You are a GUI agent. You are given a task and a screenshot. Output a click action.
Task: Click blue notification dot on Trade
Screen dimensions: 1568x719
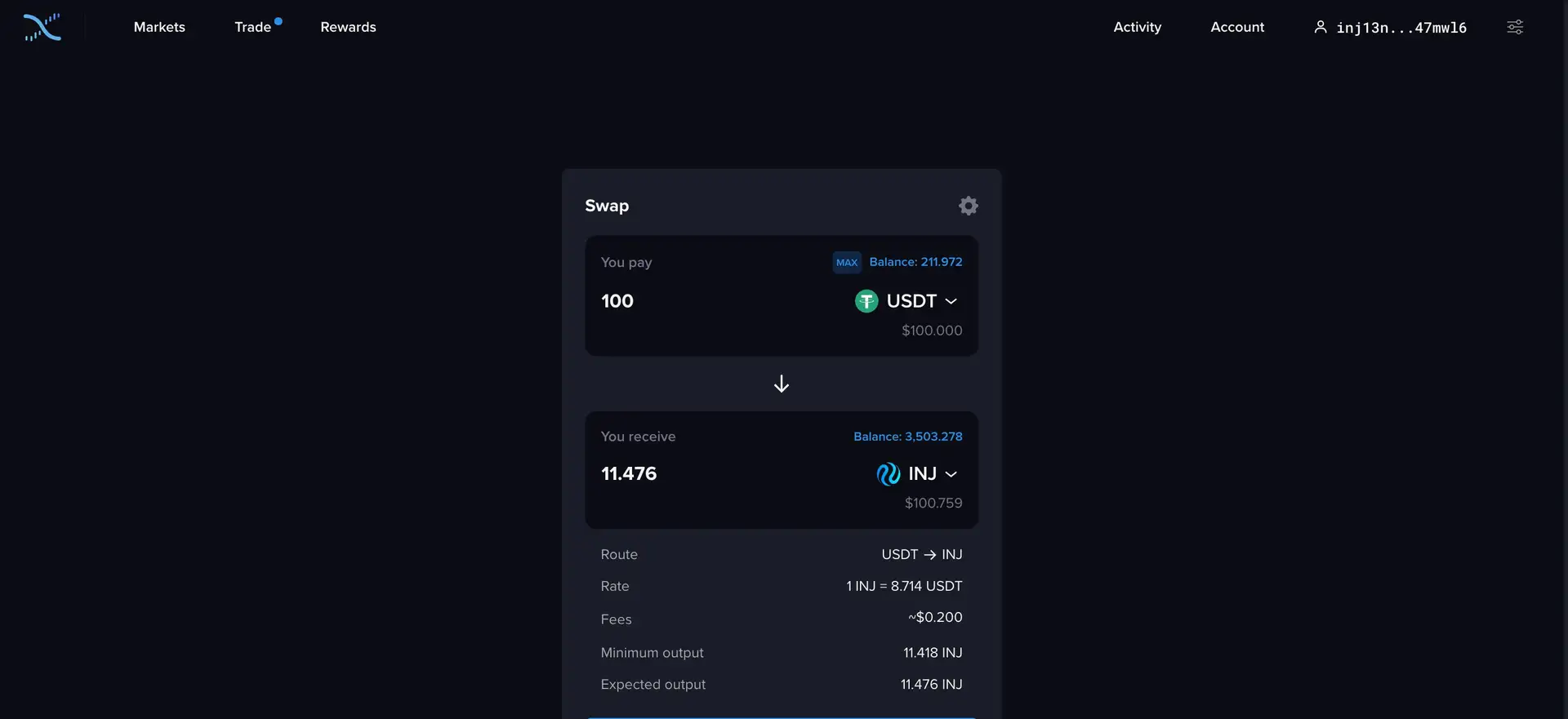pos(278,21)
